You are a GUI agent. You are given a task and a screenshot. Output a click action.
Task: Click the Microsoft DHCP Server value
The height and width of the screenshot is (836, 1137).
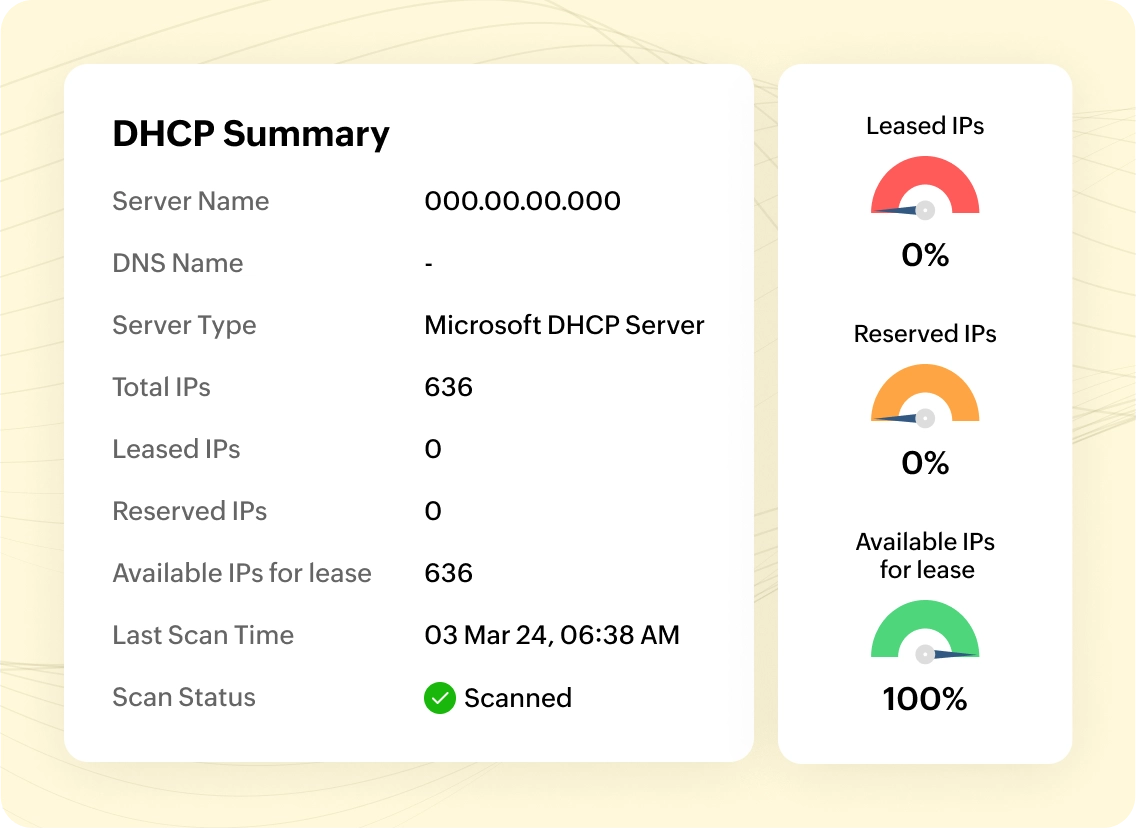[564, 325]
